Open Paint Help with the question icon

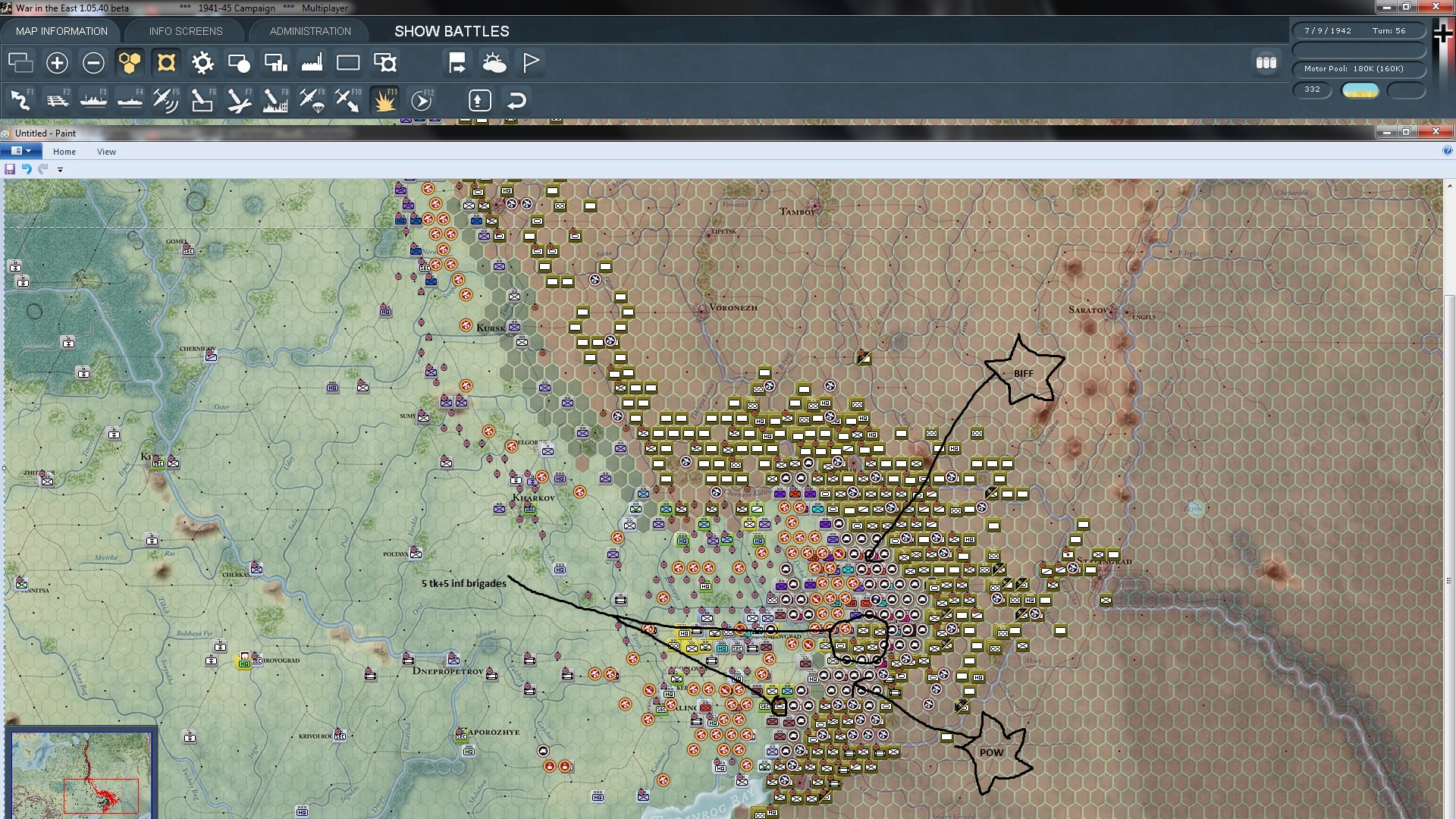point(1447,151)
